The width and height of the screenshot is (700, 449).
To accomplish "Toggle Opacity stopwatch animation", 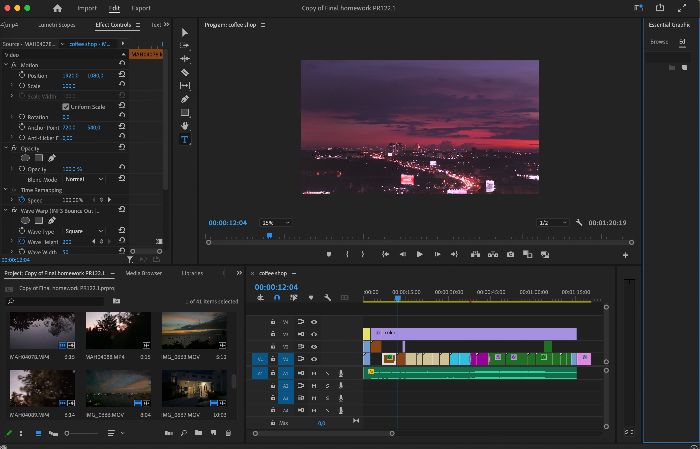I will [x=22, y=169].
